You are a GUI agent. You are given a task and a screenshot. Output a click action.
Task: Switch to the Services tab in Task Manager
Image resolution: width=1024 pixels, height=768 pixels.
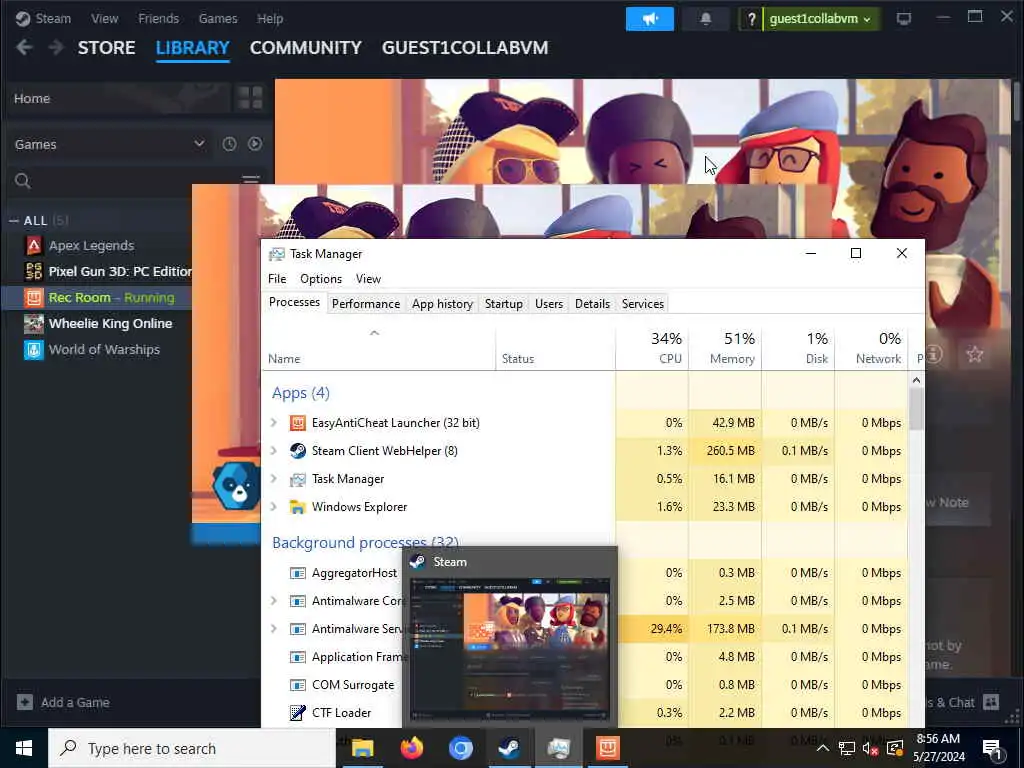(643, 304)
